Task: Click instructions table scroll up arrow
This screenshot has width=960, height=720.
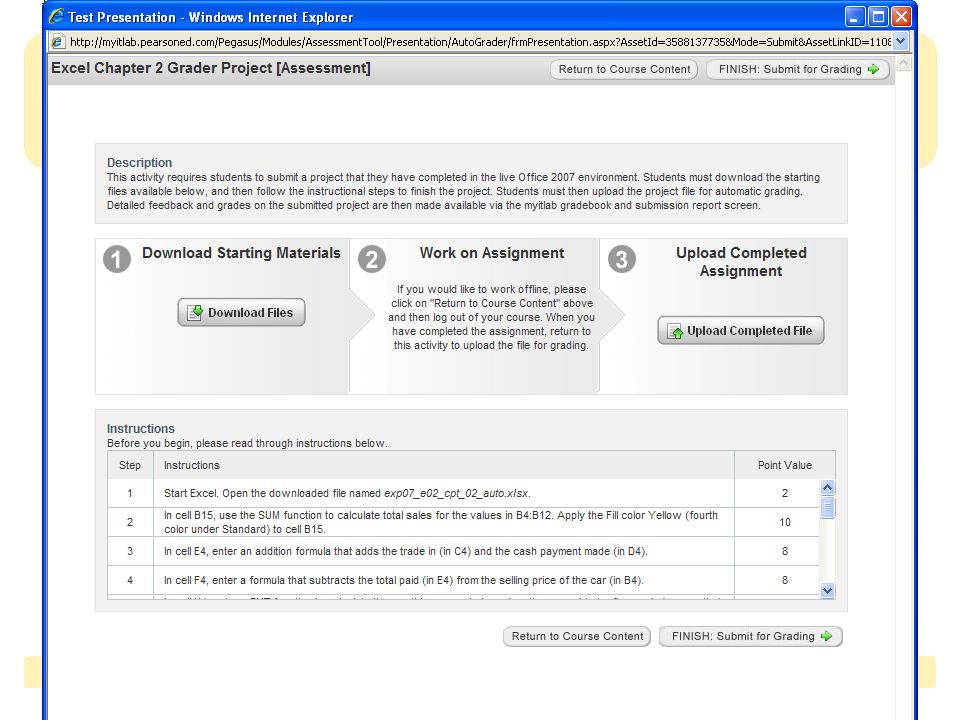Action: click(827, 487)
